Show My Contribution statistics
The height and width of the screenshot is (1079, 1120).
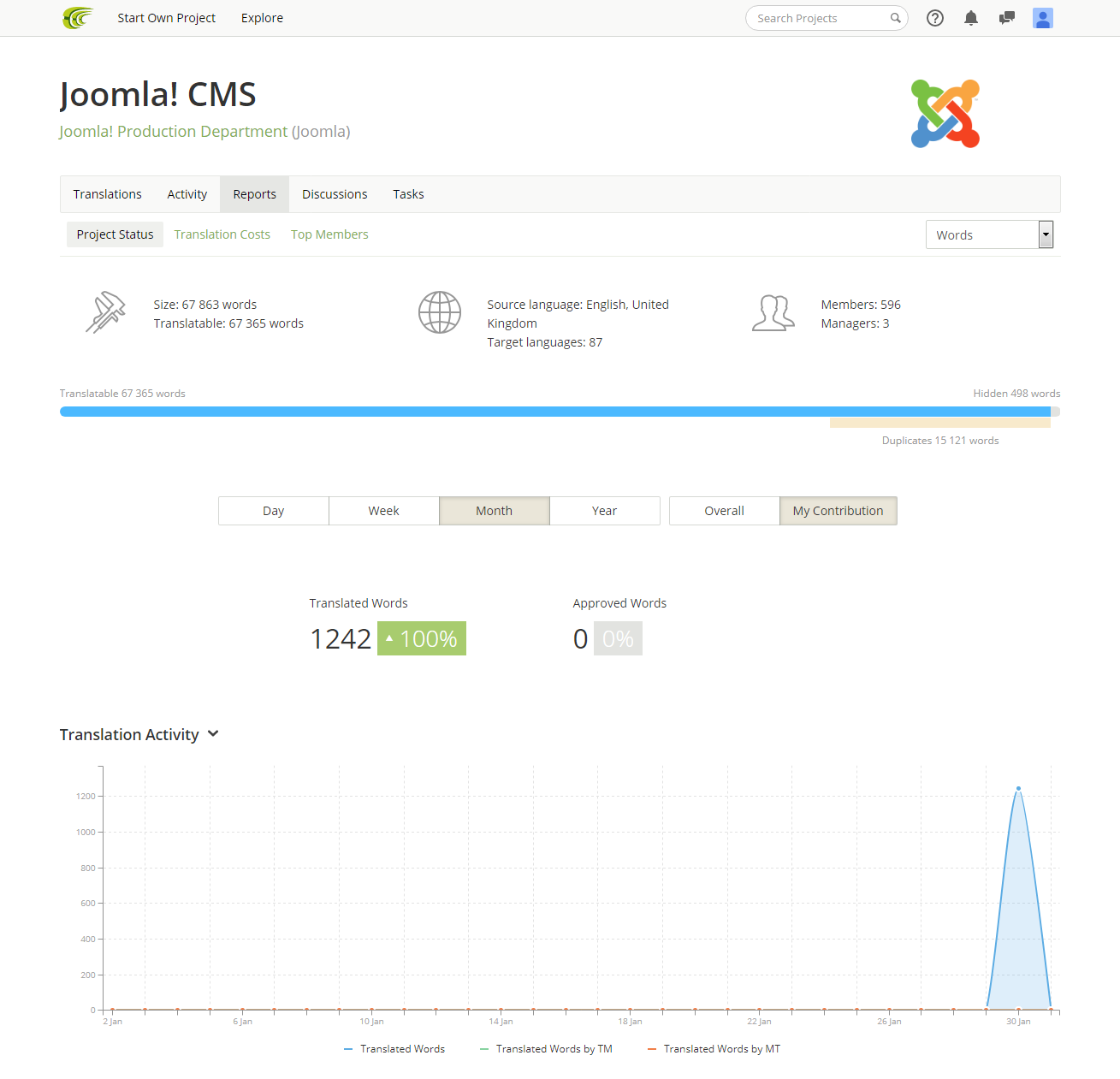tap(839, 511)
